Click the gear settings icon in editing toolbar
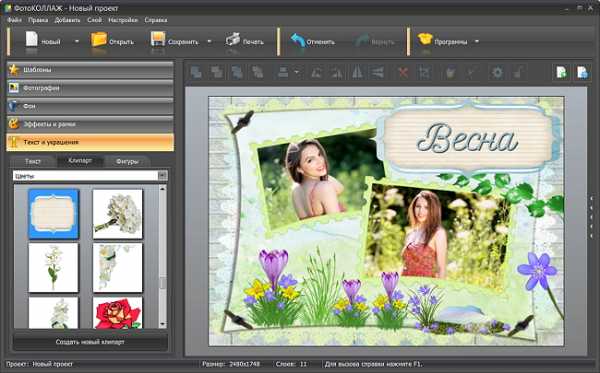This screenshot has width=600, height=373. pos(497,72)
